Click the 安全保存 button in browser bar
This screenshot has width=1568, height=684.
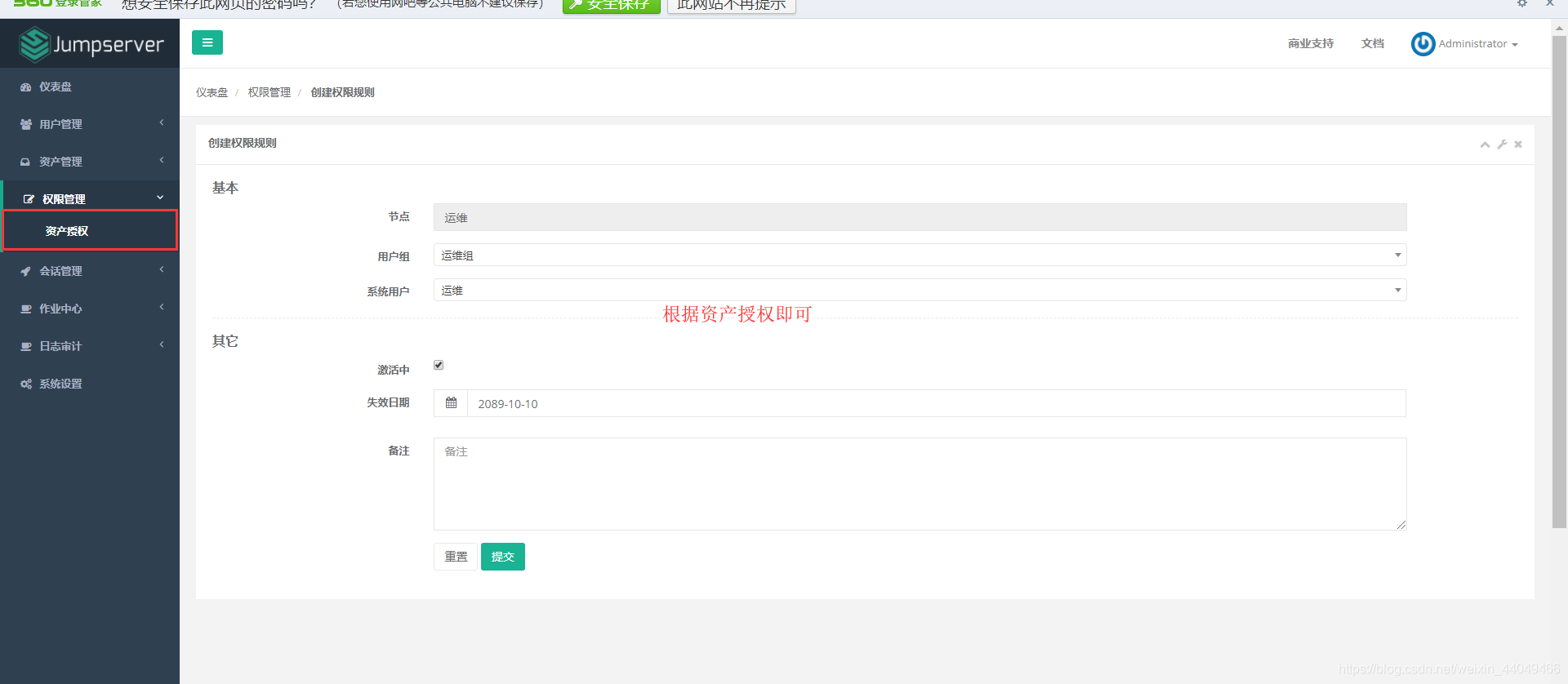pos(612,5)
